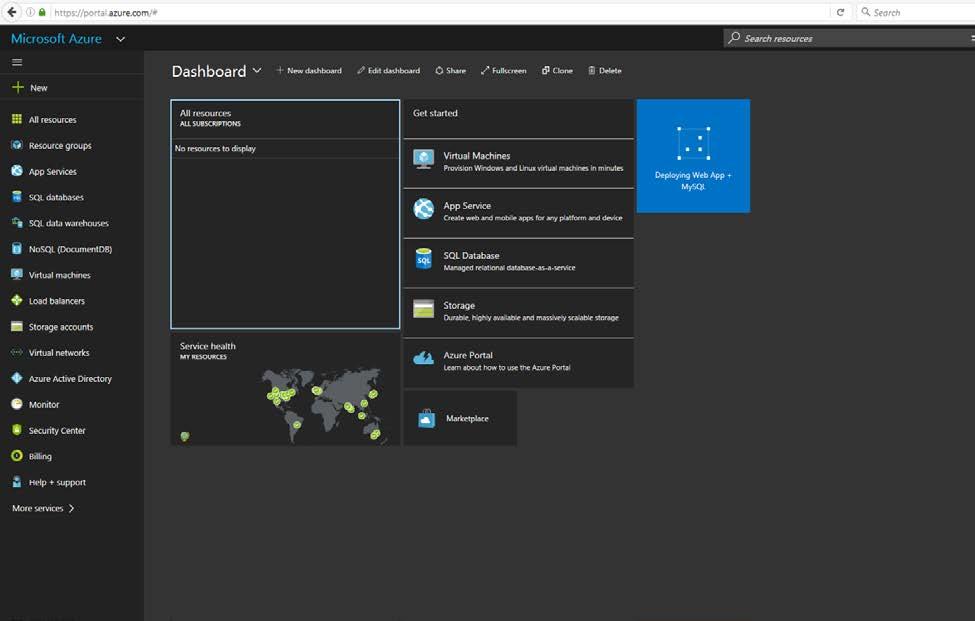This screenshot has height=621, width=975.
Task: Click the Load balancers diamond icon
Action: (17, 300)
